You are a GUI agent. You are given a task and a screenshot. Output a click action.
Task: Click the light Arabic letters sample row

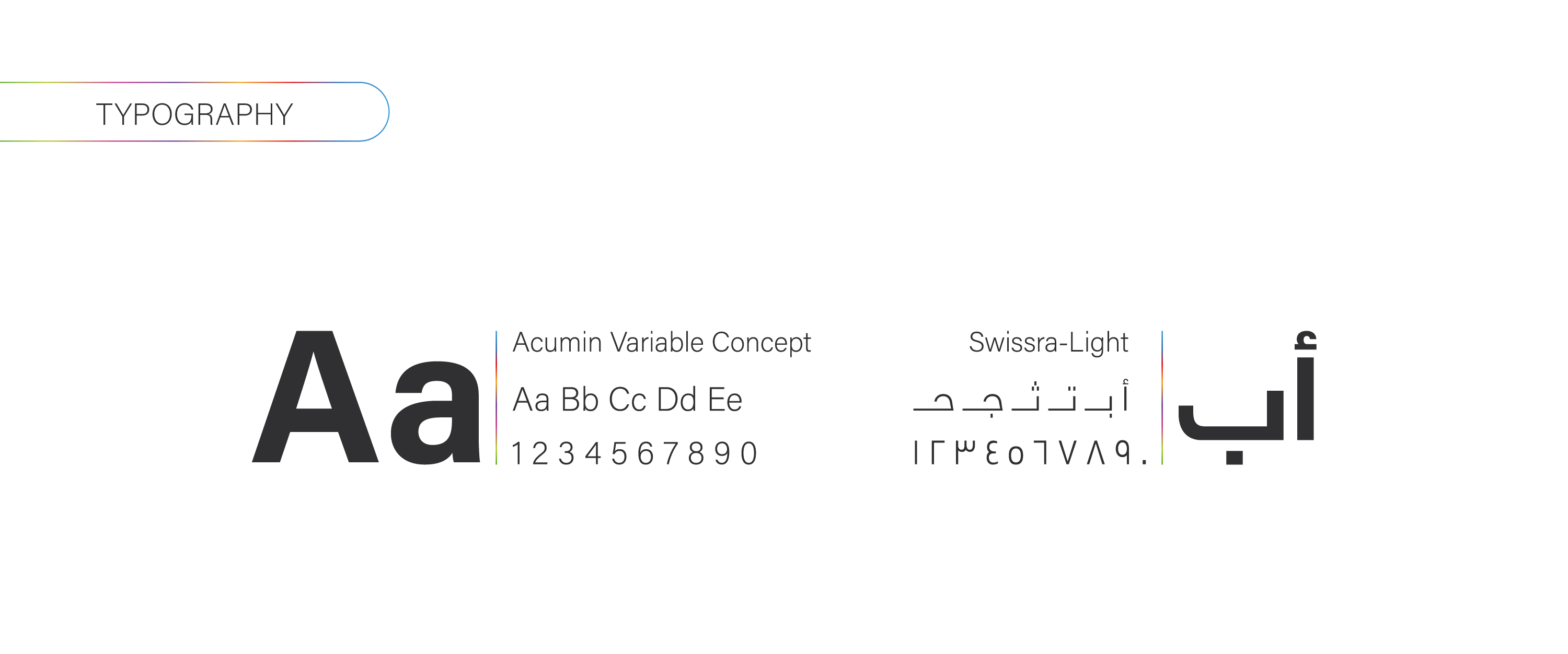pyautogui.click(x=1021, y=399)
